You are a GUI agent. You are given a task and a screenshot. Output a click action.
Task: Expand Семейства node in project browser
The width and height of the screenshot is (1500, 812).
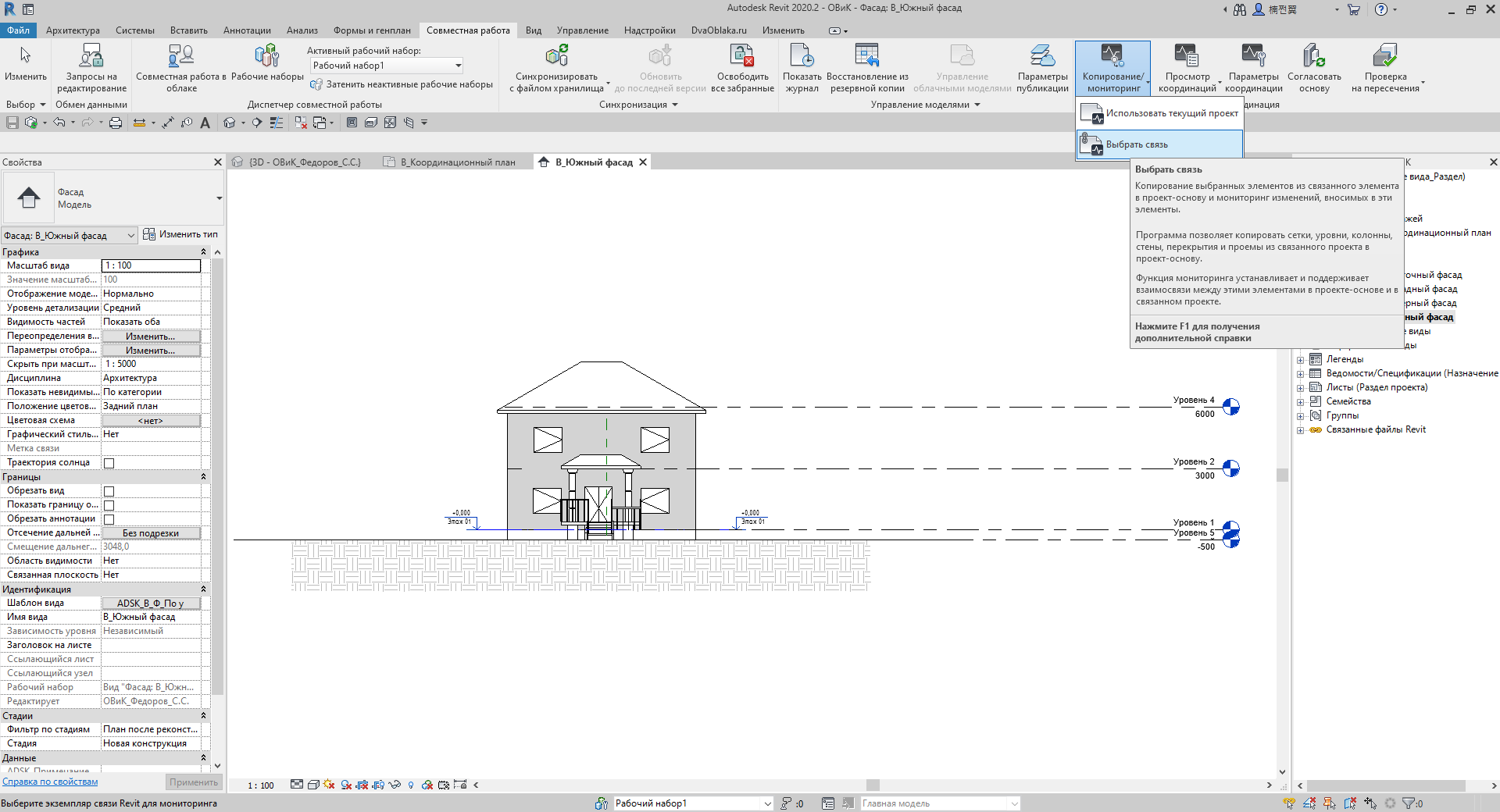[1300, 402]
